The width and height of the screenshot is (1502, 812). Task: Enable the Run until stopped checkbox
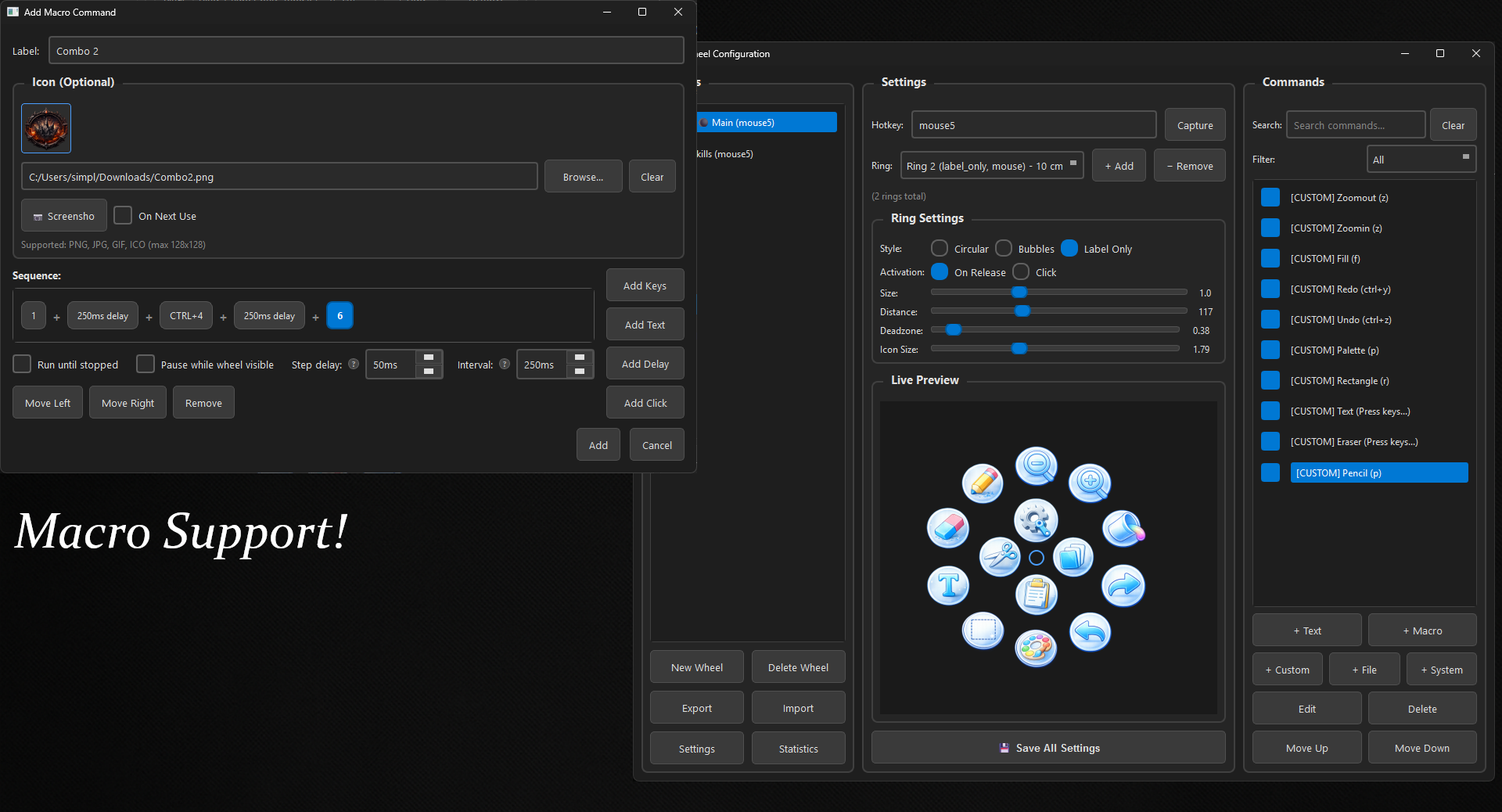pyautogui.click(x=23, y=365)
